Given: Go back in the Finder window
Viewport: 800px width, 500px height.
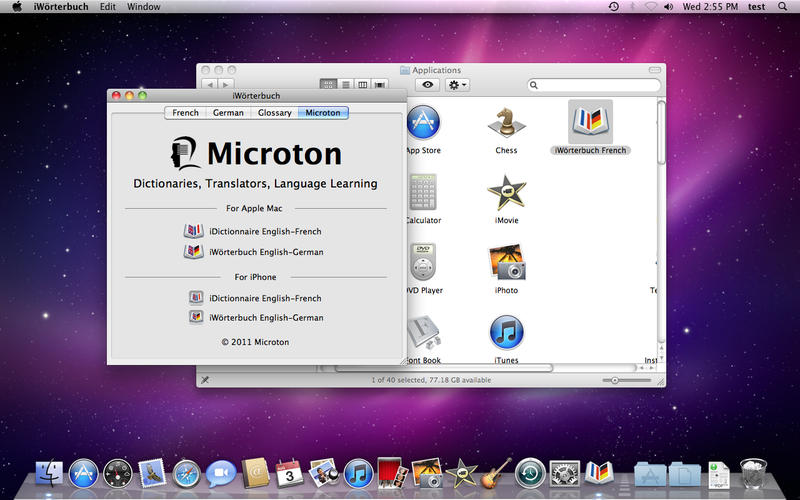Looking at the screenshot, I should (210, 85).
